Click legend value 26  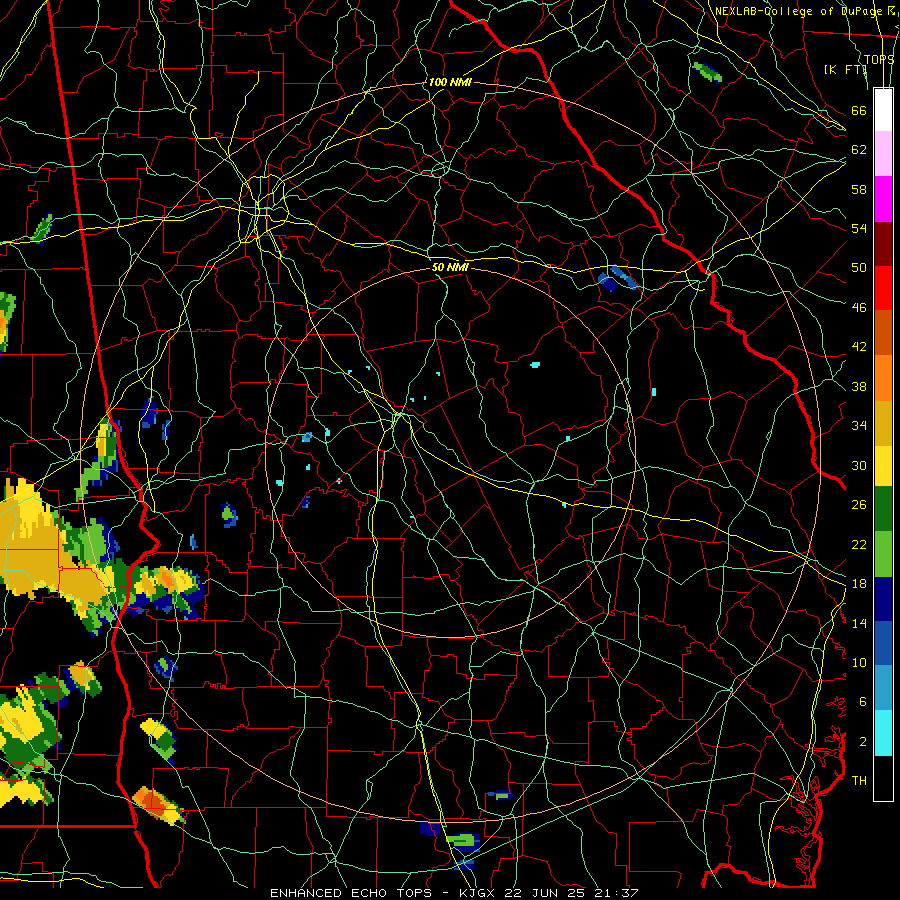pyautogui.click(x=859, y=505)
